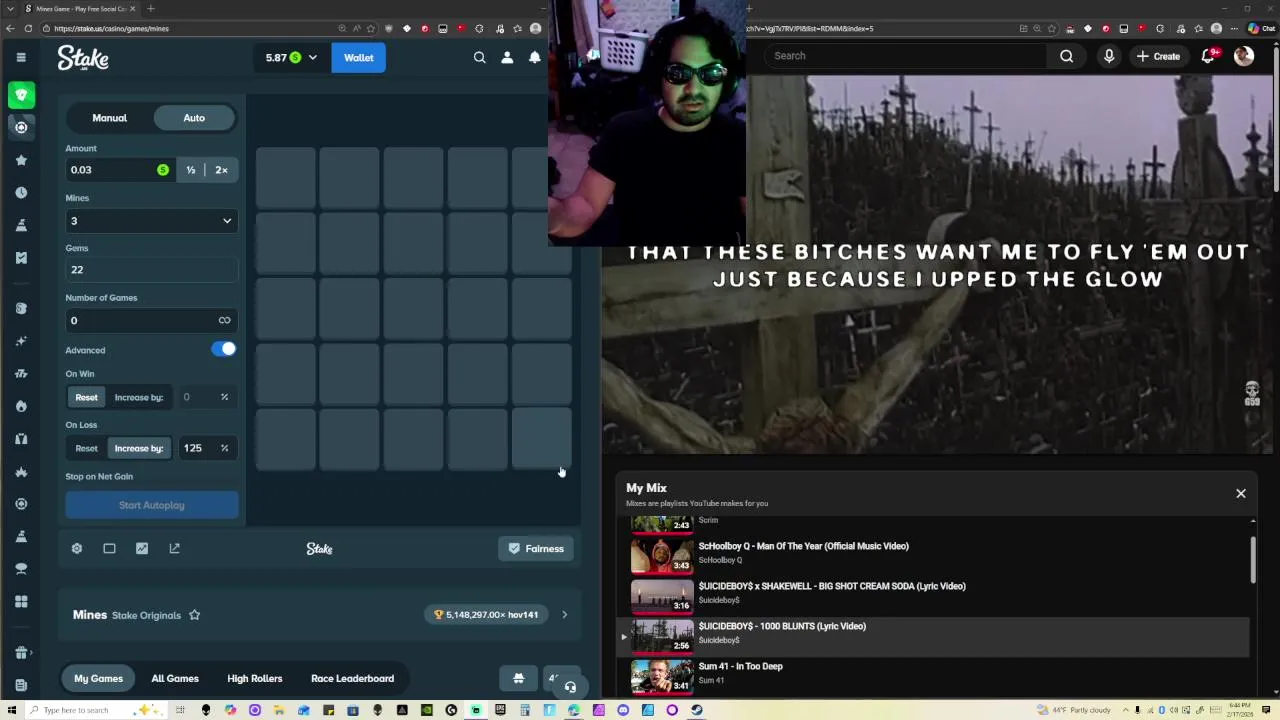The height and width of the screenshot is (720, 1280).
Task: Click the Stake address bar URL
Action: point(111,28)
